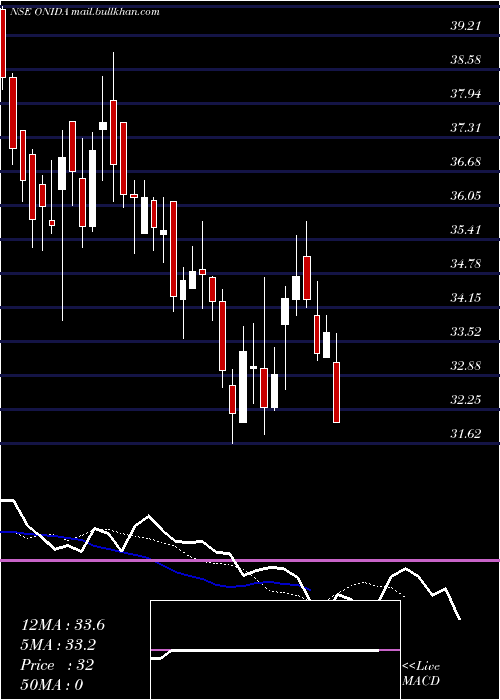Click the 38.58 price axis label
This screenshot has height=700, width=500.
465,60
